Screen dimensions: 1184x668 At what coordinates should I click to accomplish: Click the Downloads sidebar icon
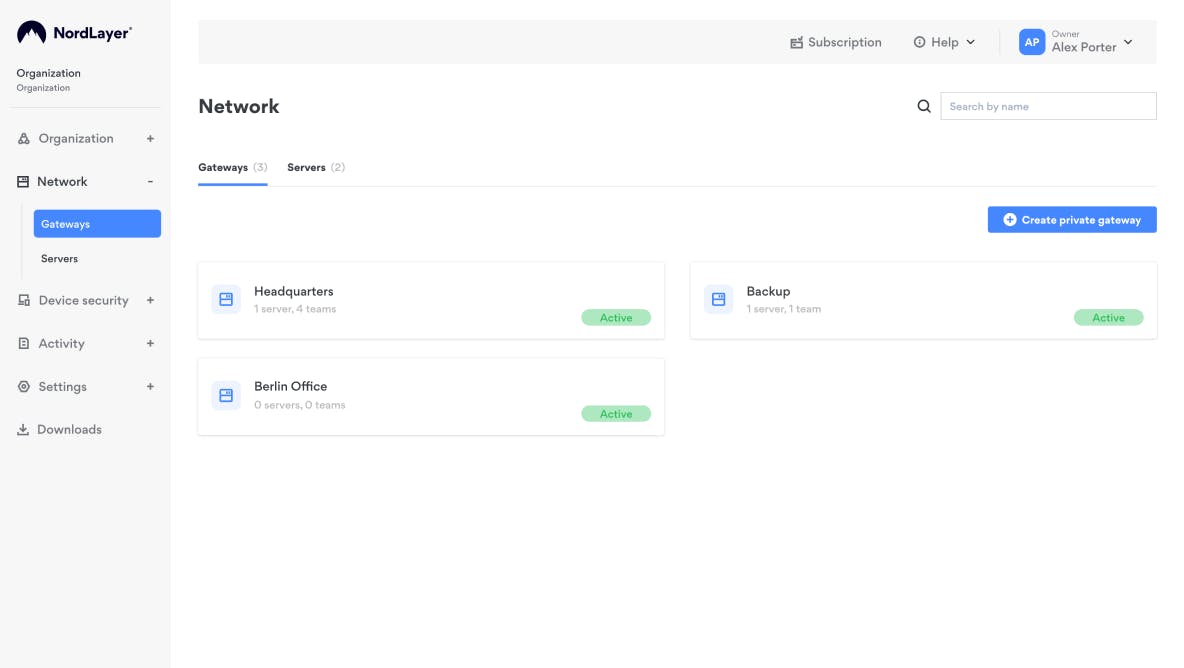23,430
